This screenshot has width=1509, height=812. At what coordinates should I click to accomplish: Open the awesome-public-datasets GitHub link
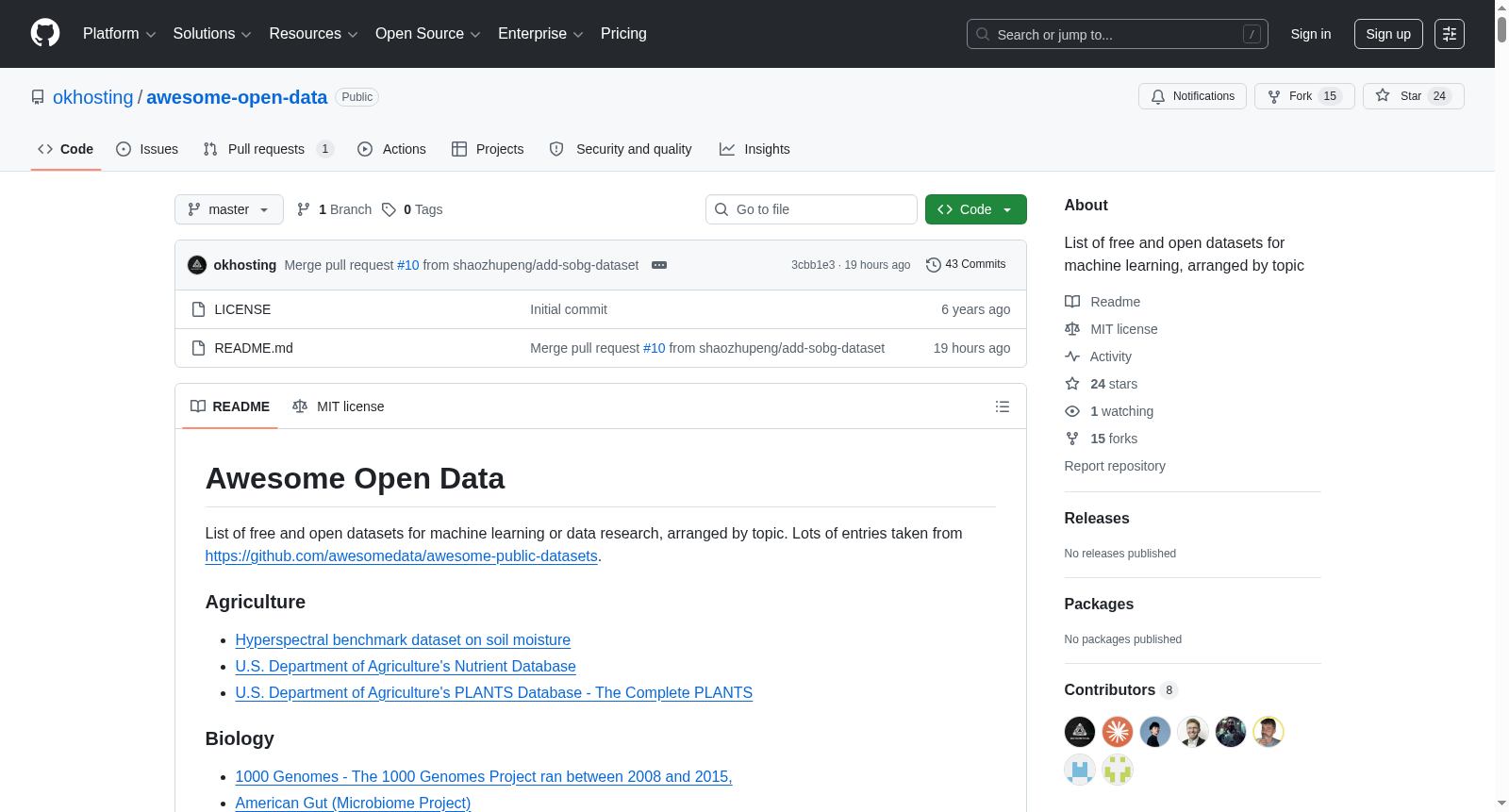point(402,556)
